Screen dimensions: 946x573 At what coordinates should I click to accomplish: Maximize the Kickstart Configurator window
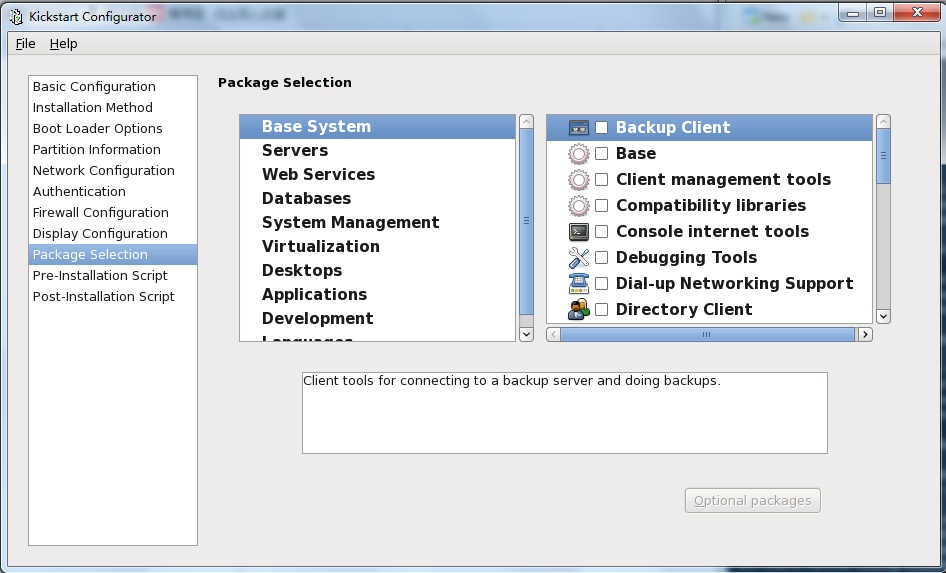tap(880, 12)
